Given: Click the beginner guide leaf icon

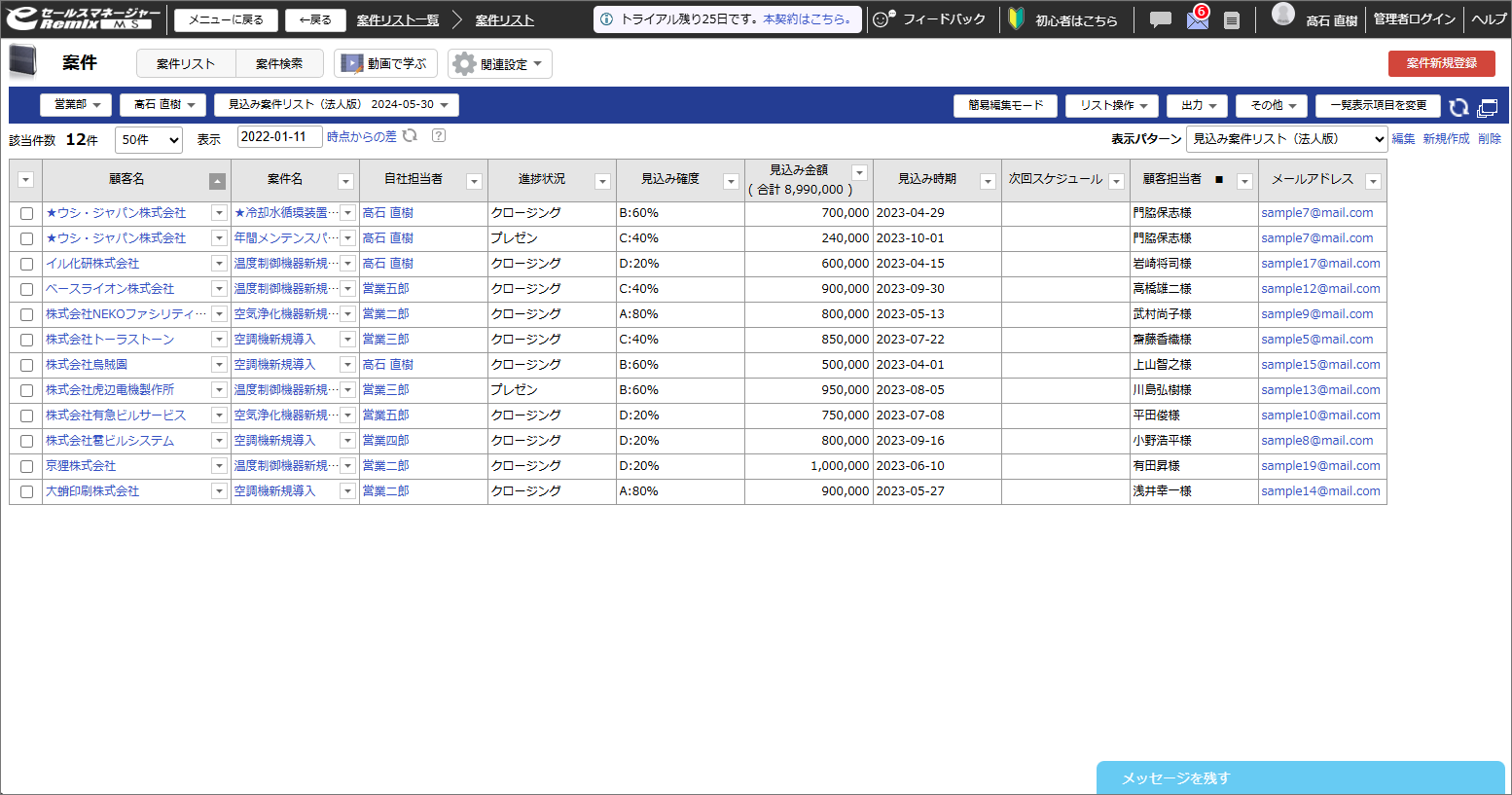Looking at the screenshot, I should point(1016,18).
